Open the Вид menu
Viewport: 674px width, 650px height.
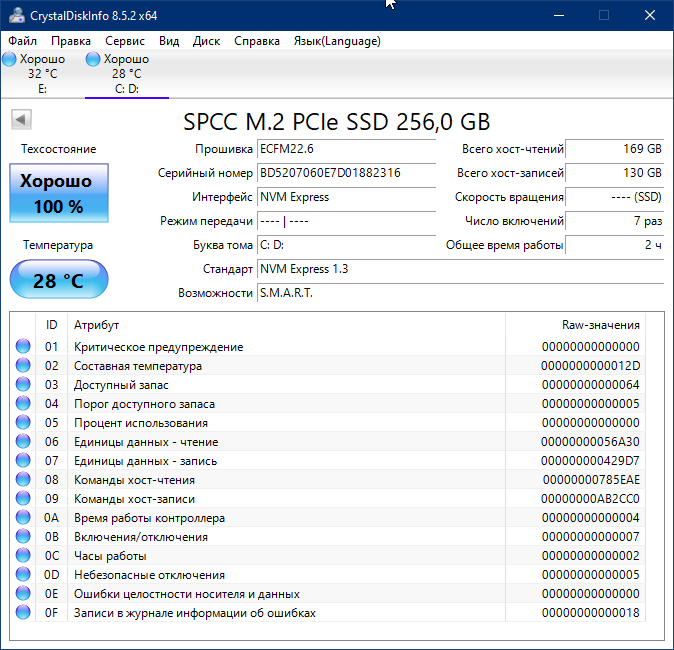[169, 41]
